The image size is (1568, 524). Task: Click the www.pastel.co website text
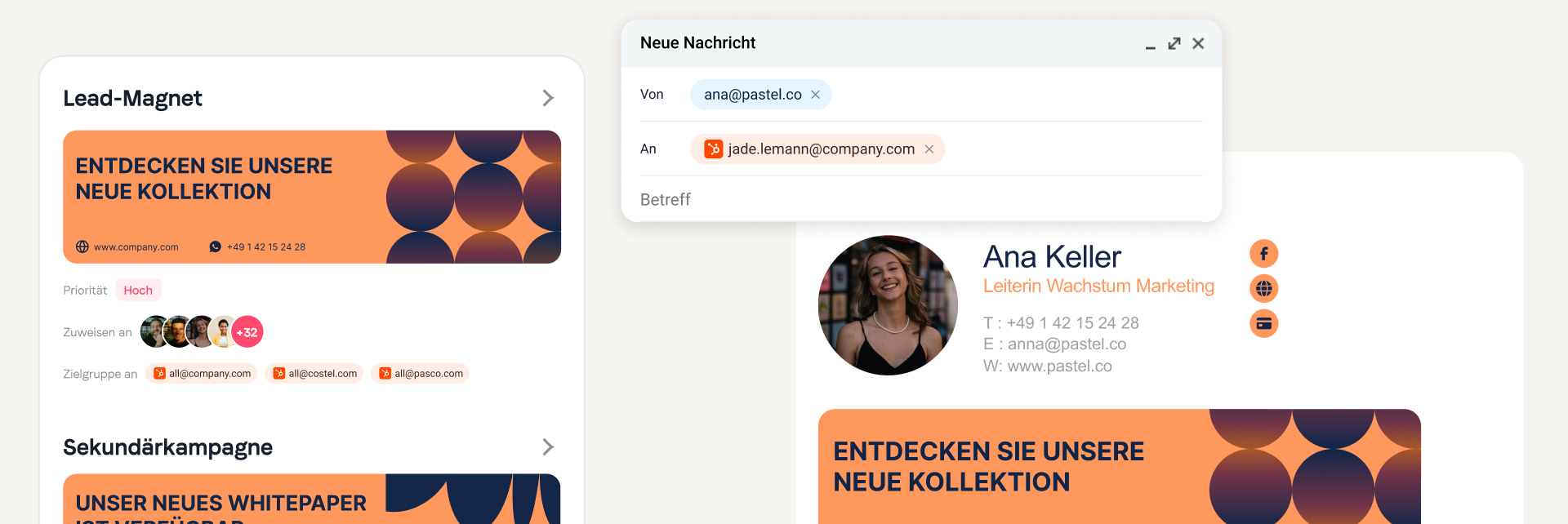coord(1059,366)
